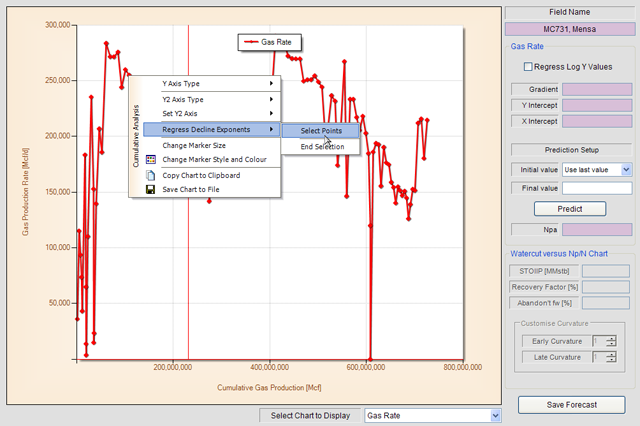Click the Copy Chart to Clipboard icon
Viewport: 640px width, 426px height.
coord(151,175)
